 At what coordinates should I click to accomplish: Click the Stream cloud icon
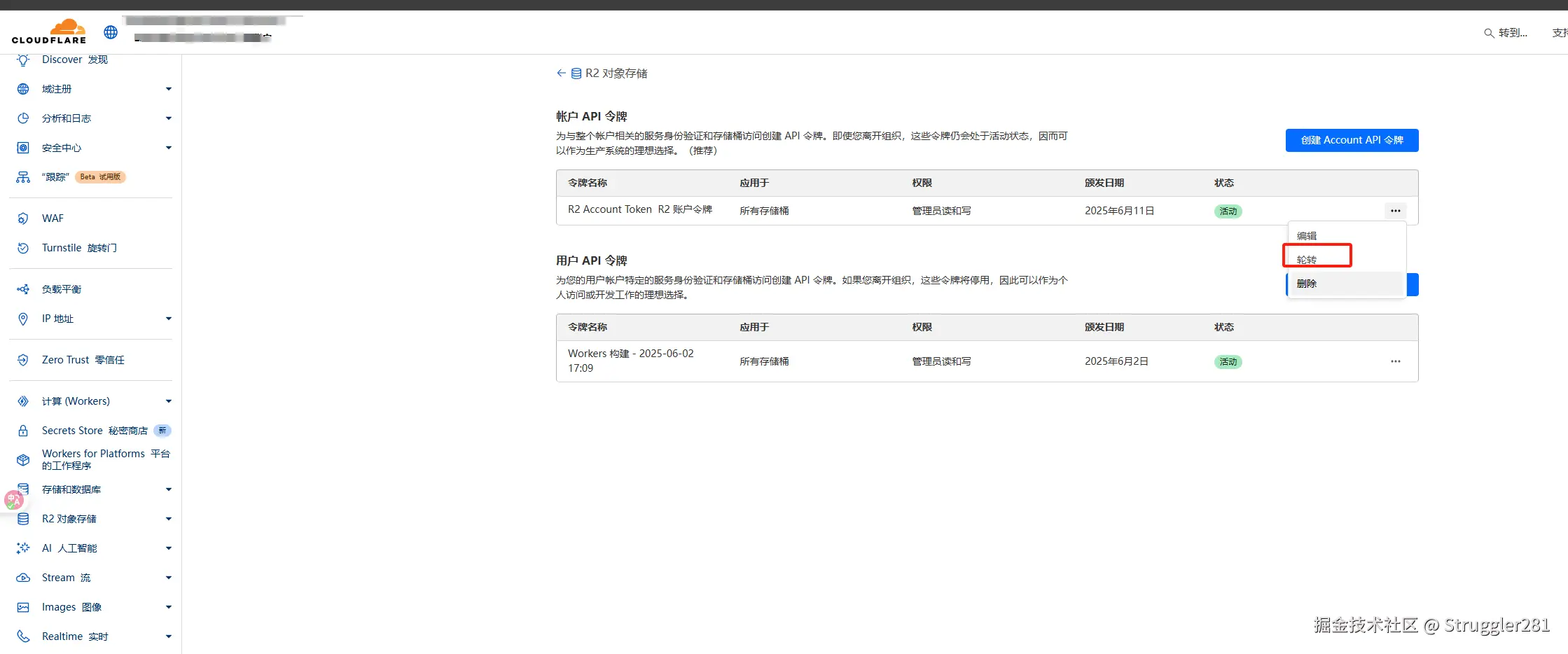tap(23, 578)
